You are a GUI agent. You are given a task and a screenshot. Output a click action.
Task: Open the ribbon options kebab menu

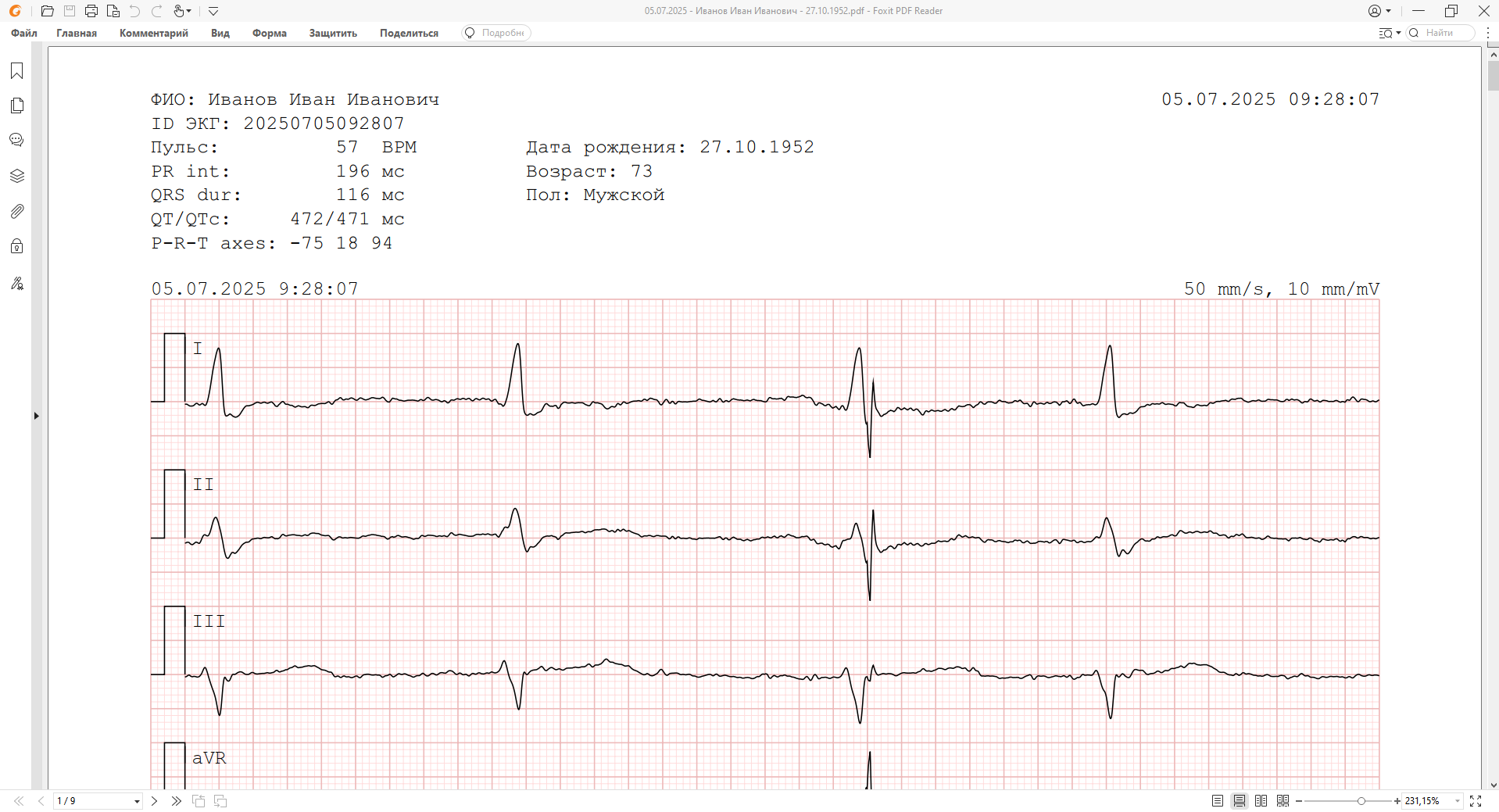tap(1488, 33)
